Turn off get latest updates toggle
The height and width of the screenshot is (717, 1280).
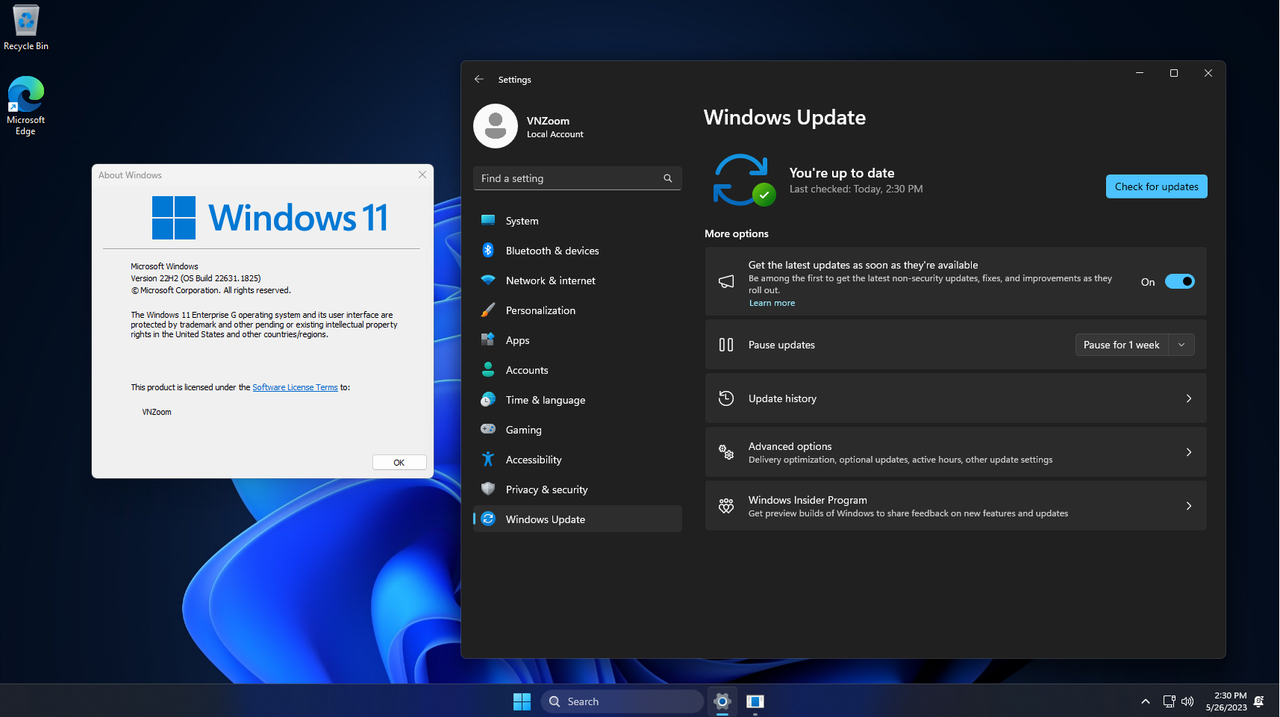click(1180, 282)
